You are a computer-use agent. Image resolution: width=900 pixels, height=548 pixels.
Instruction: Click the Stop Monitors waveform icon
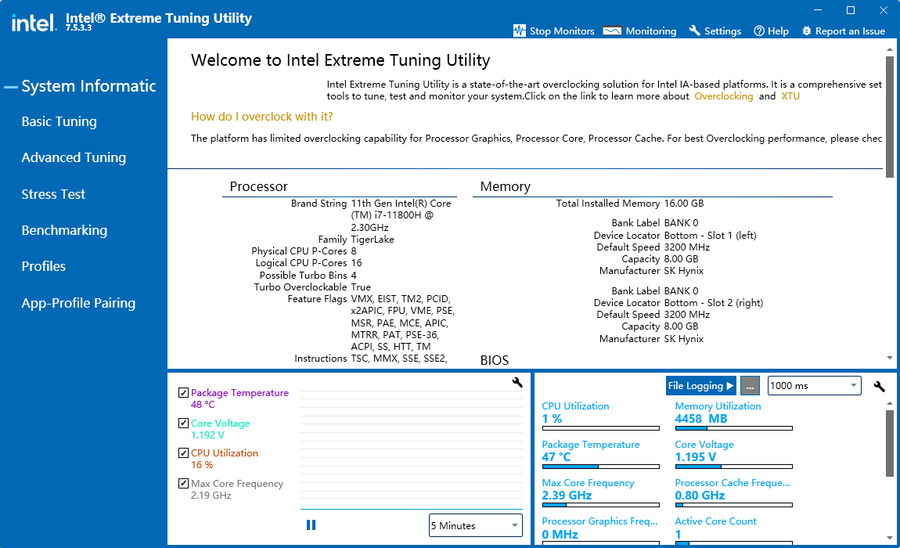pos(519,31)
